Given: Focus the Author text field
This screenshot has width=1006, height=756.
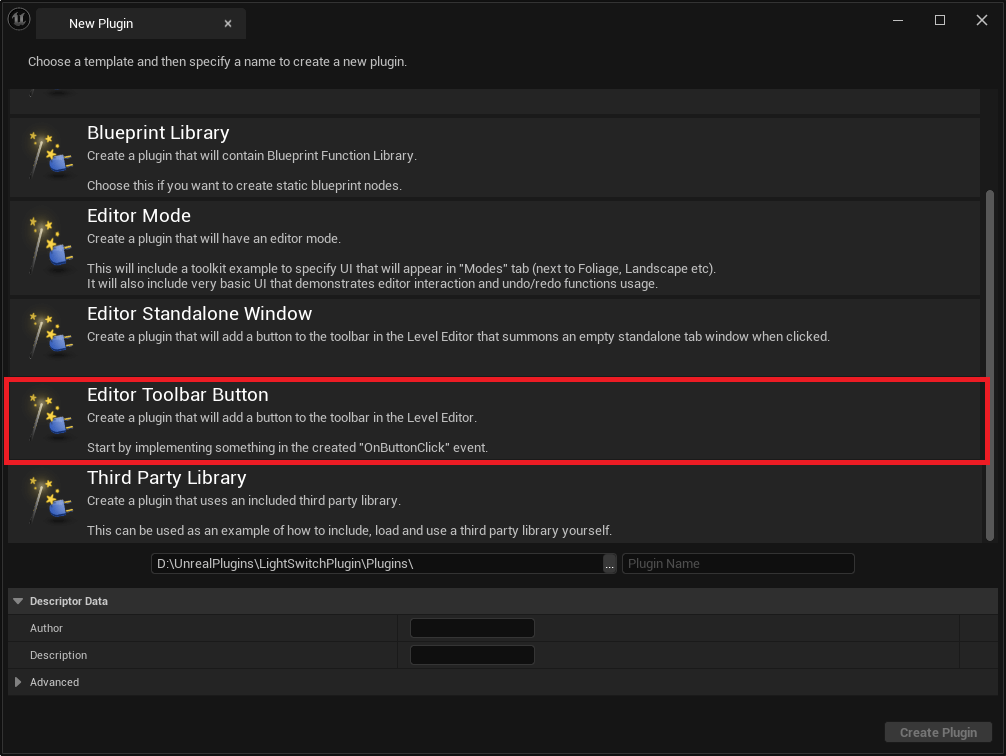Looking at the screenshot, I should pyautogui.click(x=472, y=628).
